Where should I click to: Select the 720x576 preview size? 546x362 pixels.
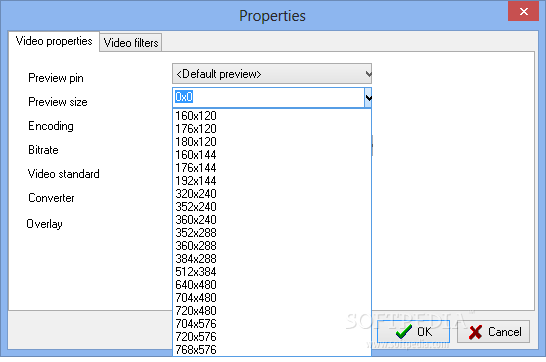pos(272,337)
